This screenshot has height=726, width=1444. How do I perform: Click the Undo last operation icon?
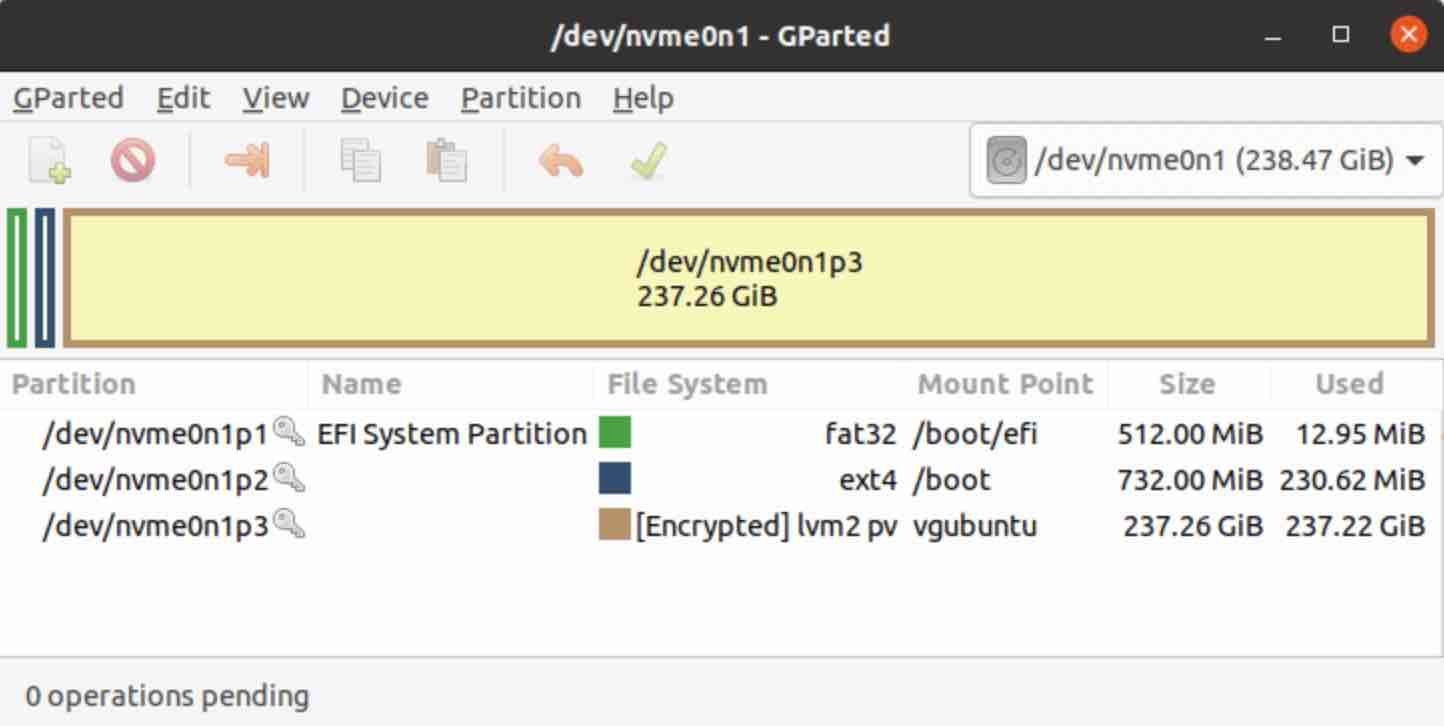[x=561, y=160]
